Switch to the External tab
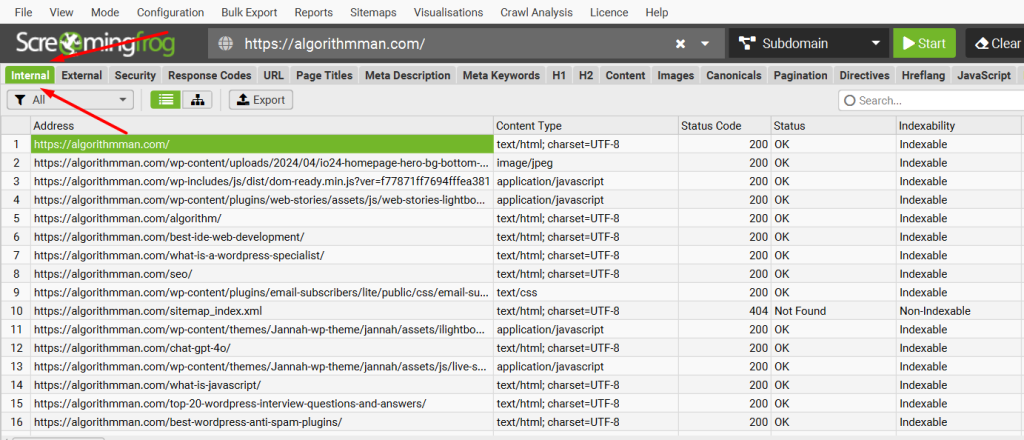This screenshot has width=1024, height=440. click(x=82, y=75)
